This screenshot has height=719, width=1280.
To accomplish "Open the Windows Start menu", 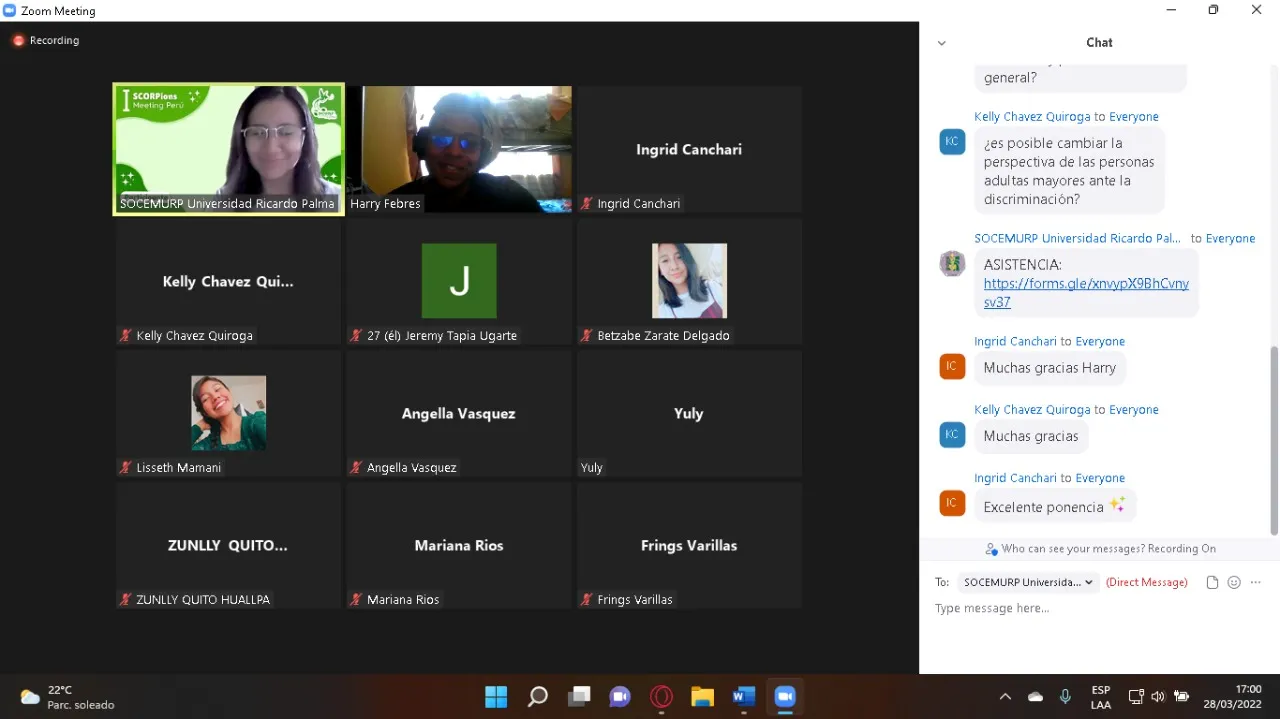I will tap(496, 697).
